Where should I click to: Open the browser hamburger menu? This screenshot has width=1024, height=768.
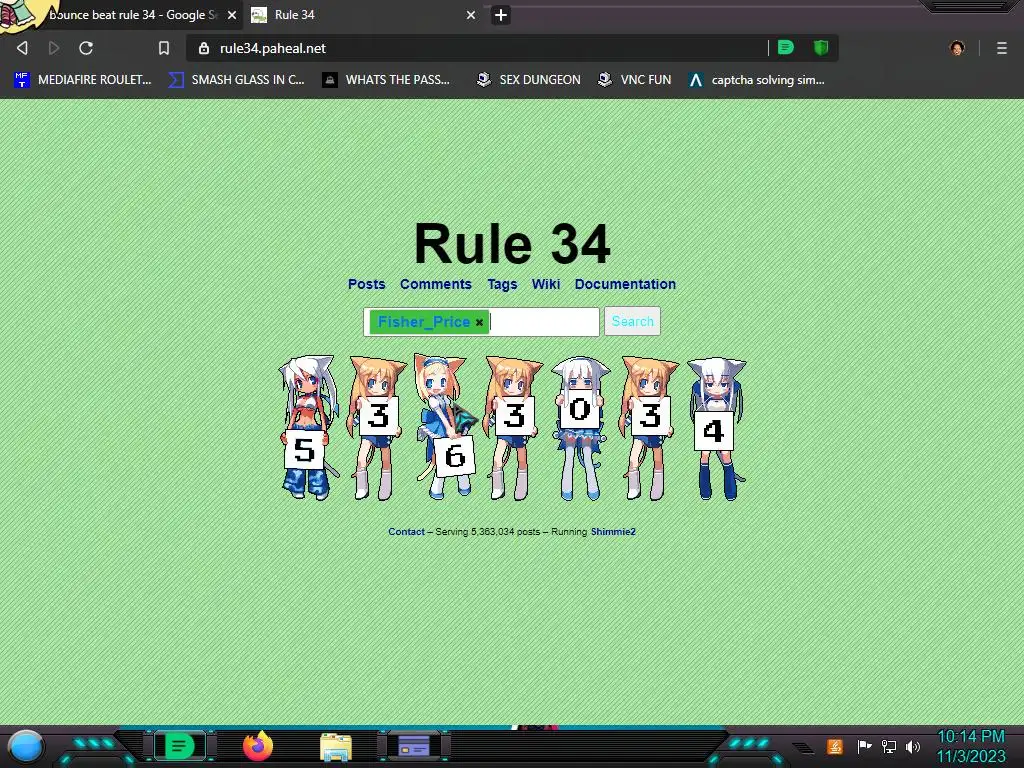pyautogui.click(x=1001, y=48)
